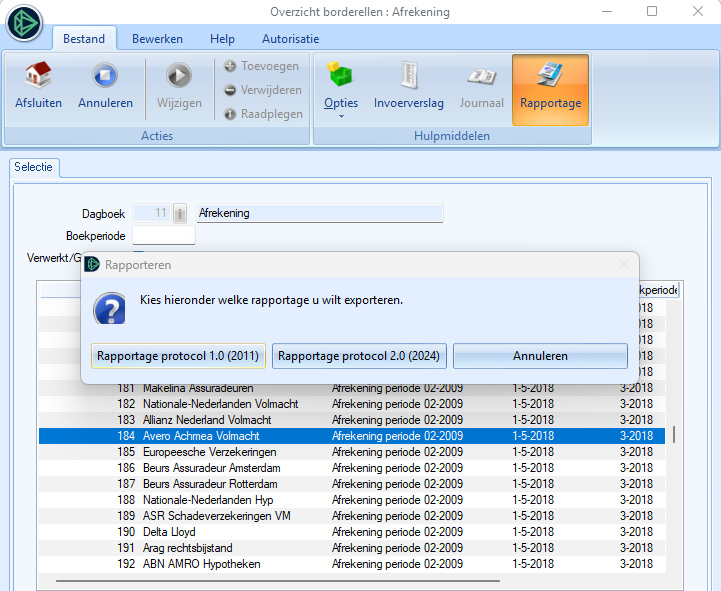This screenshot has height=591, width=721.
Task: Click Annuleren in the Rapporteren dialog
Action: 540,356
